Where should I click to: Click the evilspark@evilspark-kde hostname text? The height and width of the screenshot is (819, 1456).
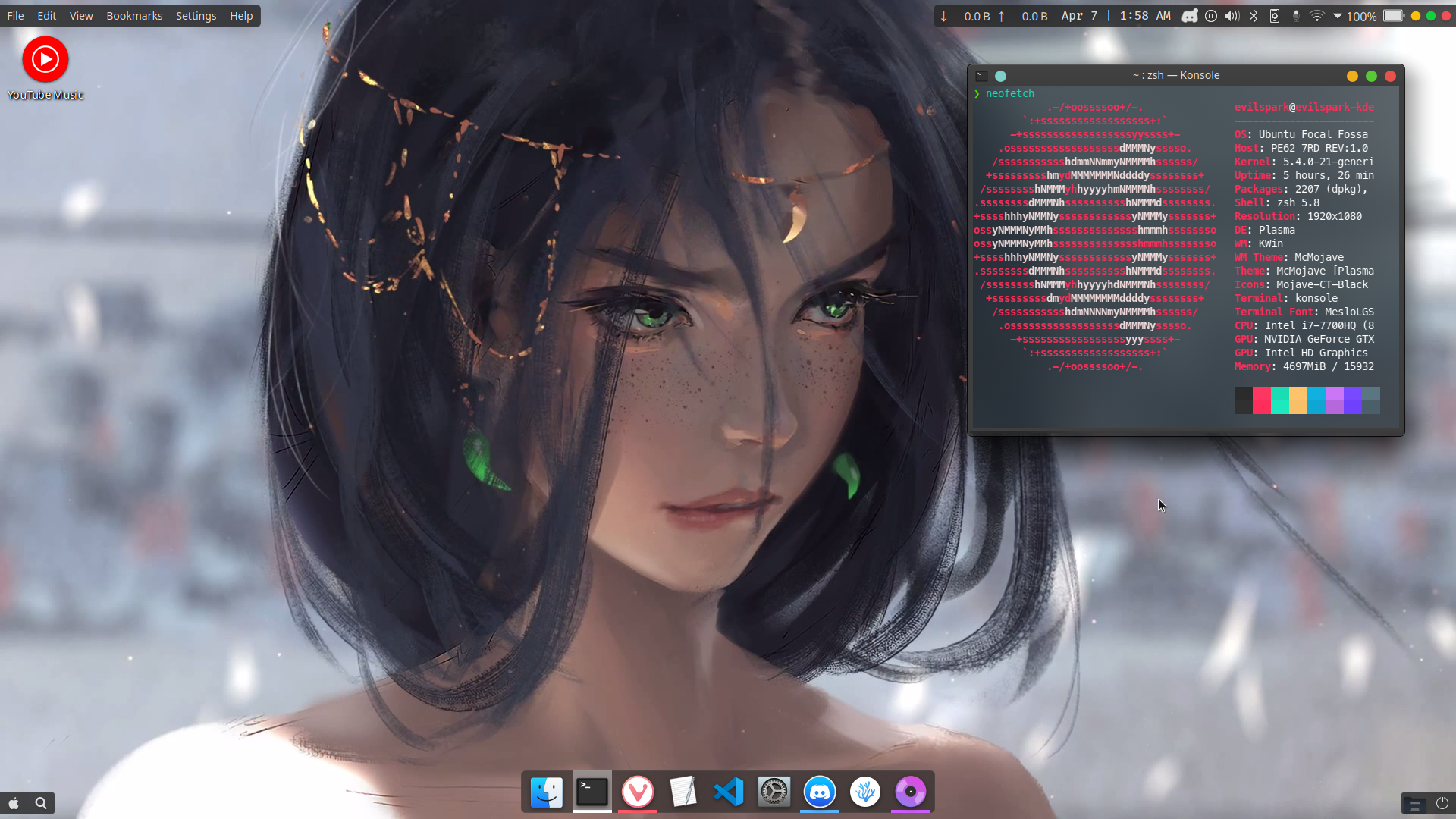click(x=1304, y=107)
